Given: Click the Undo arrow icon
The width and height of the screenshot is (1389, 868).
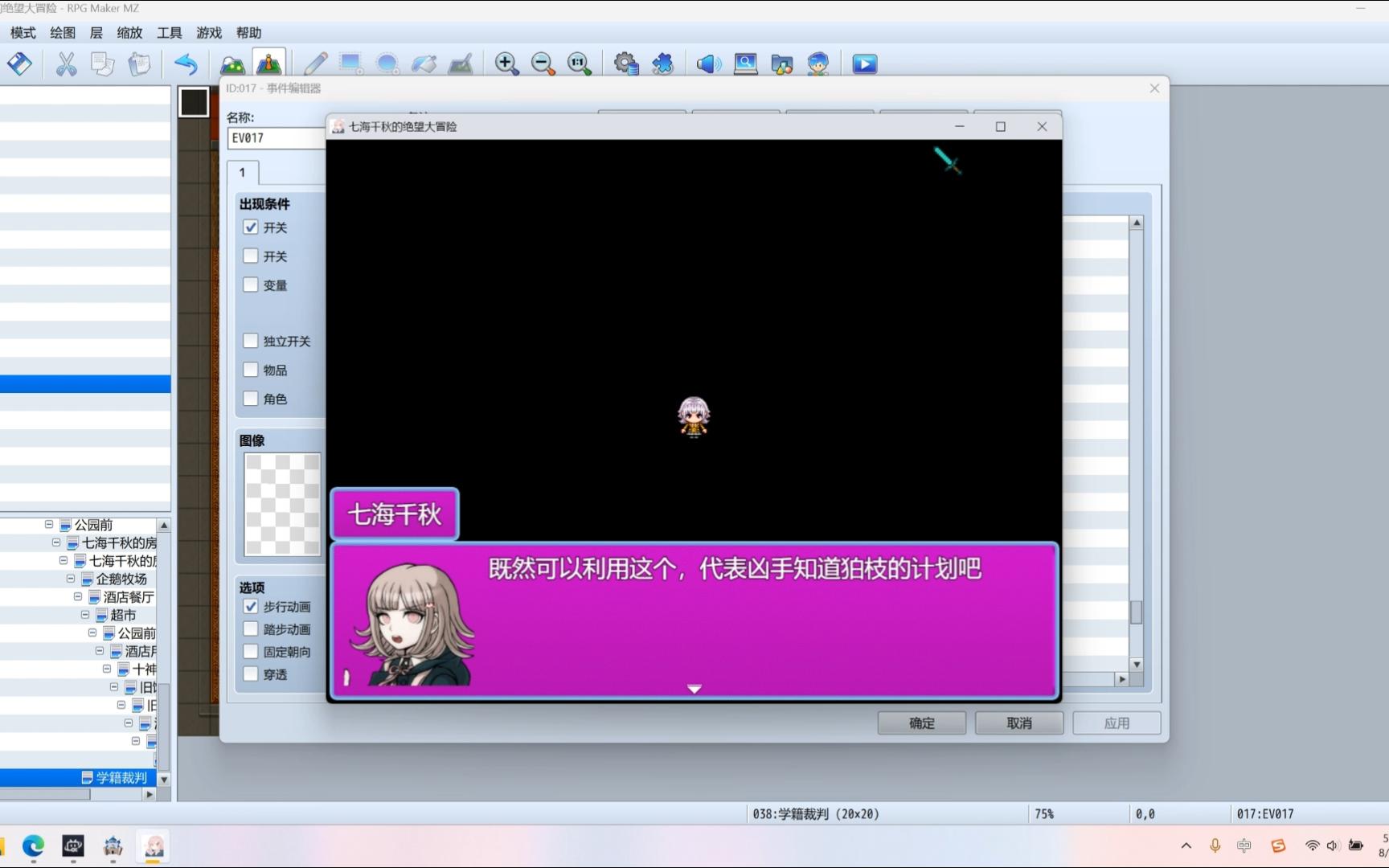Looking at the screenshot, I should 186,63.
